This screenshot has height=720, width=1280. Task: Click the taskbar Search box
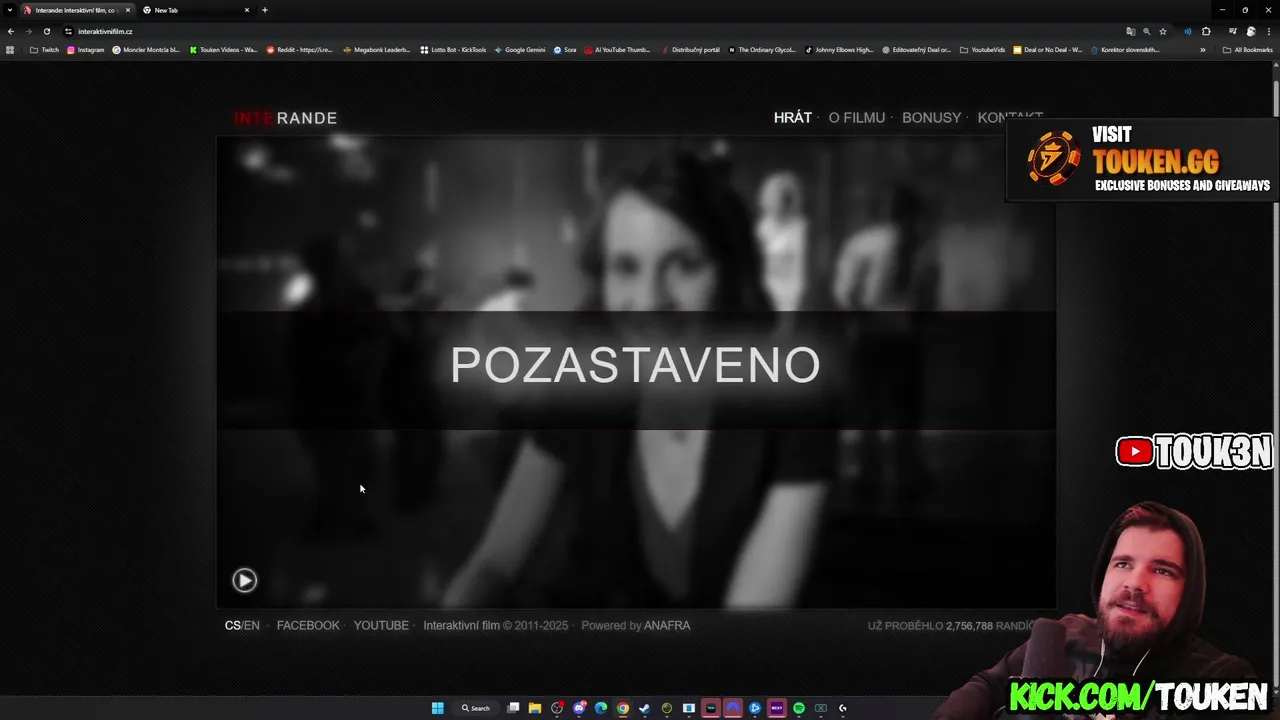[x=477, y=708]
